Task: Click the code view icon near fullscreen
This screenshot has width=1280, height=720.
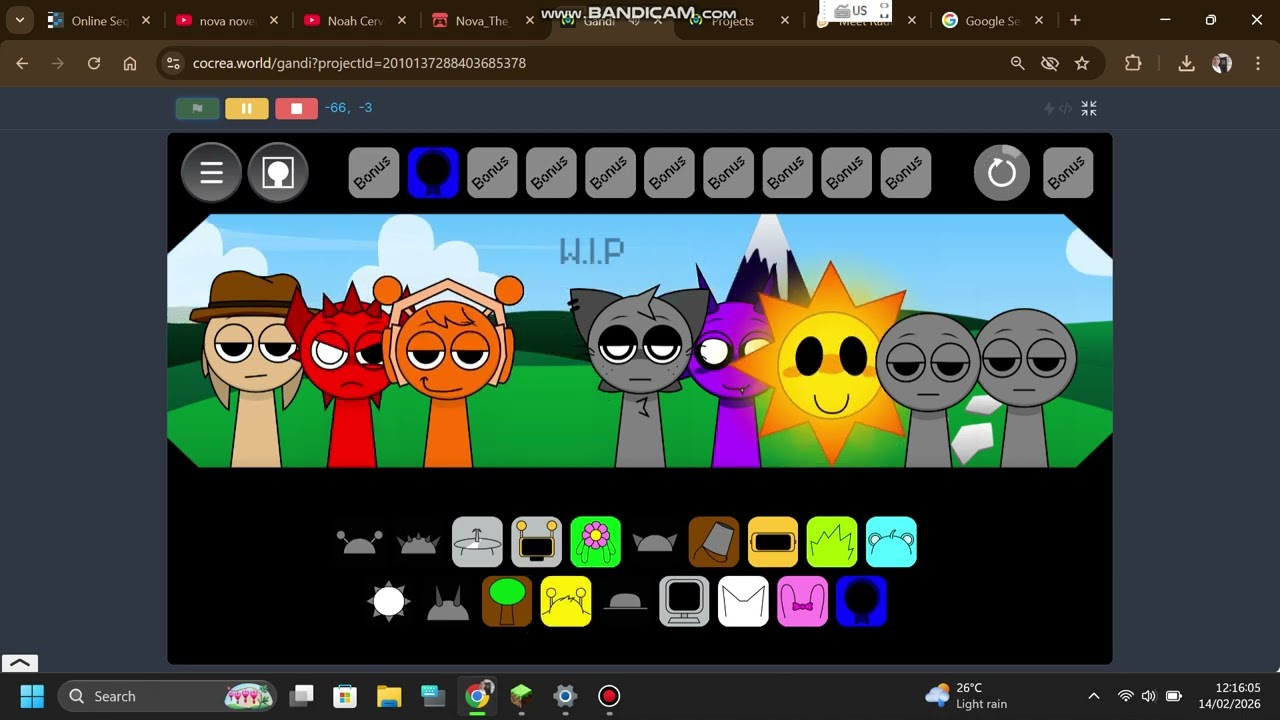Action: (x=1066, y=108)
